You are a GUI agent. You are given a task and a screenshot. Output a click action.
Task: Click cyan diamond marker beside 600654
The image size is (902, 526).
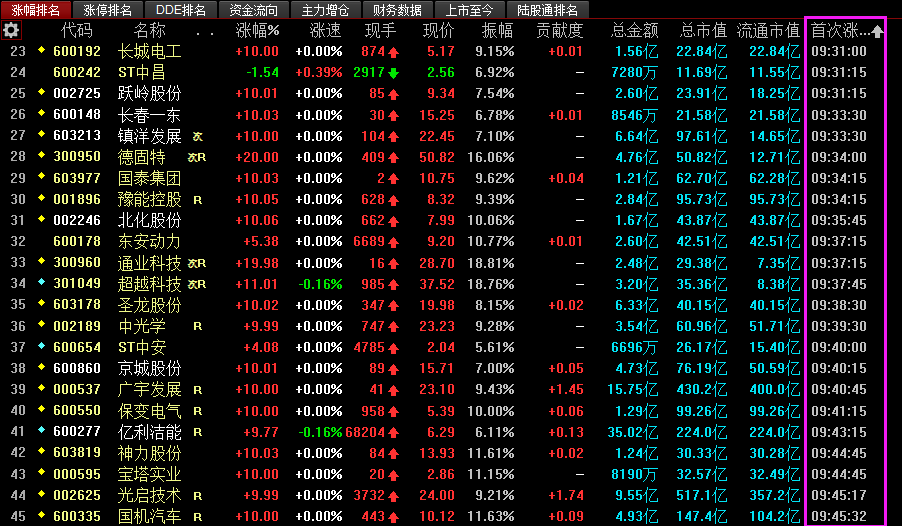click(41, 346)
